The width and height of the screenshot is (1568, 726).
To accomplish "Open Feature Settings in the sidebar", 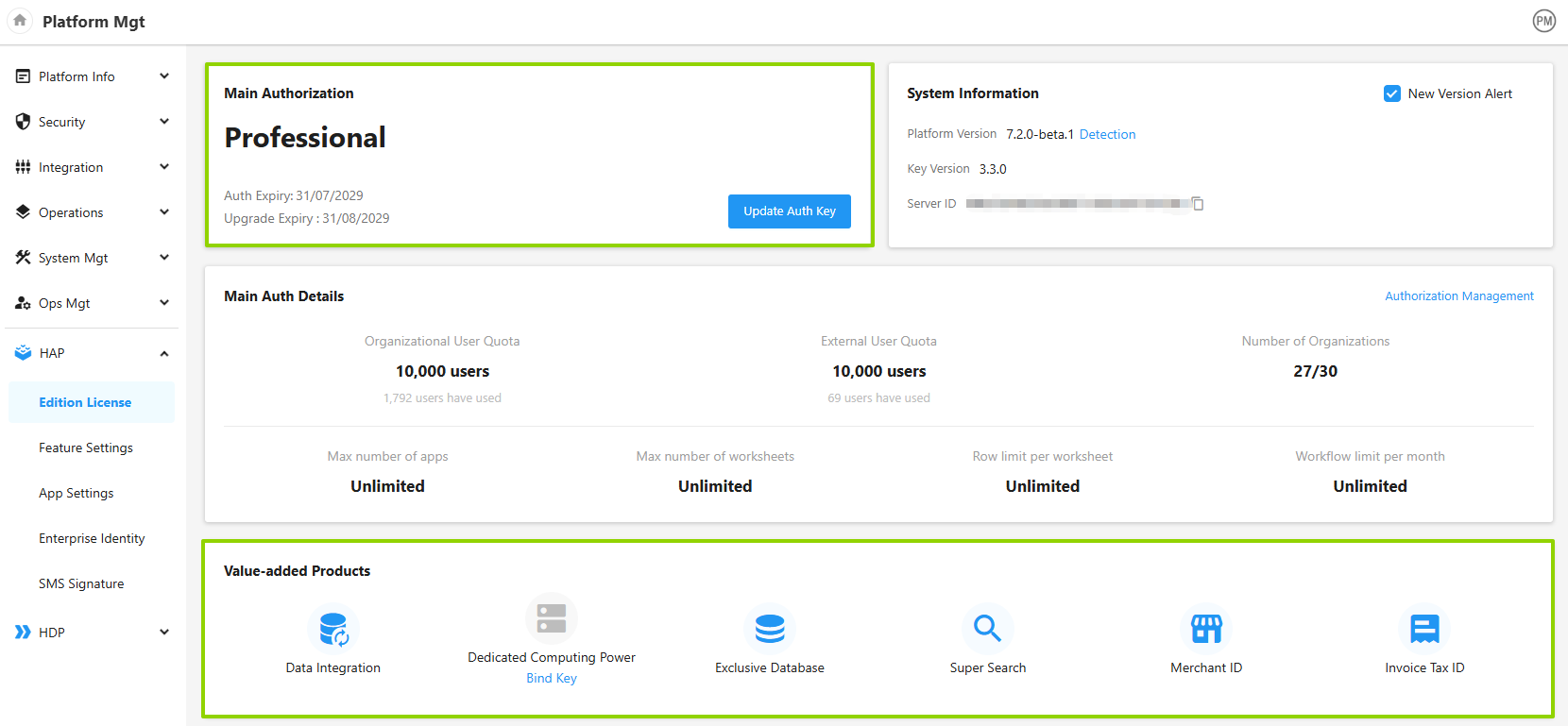I will click(x=86, y=447).
